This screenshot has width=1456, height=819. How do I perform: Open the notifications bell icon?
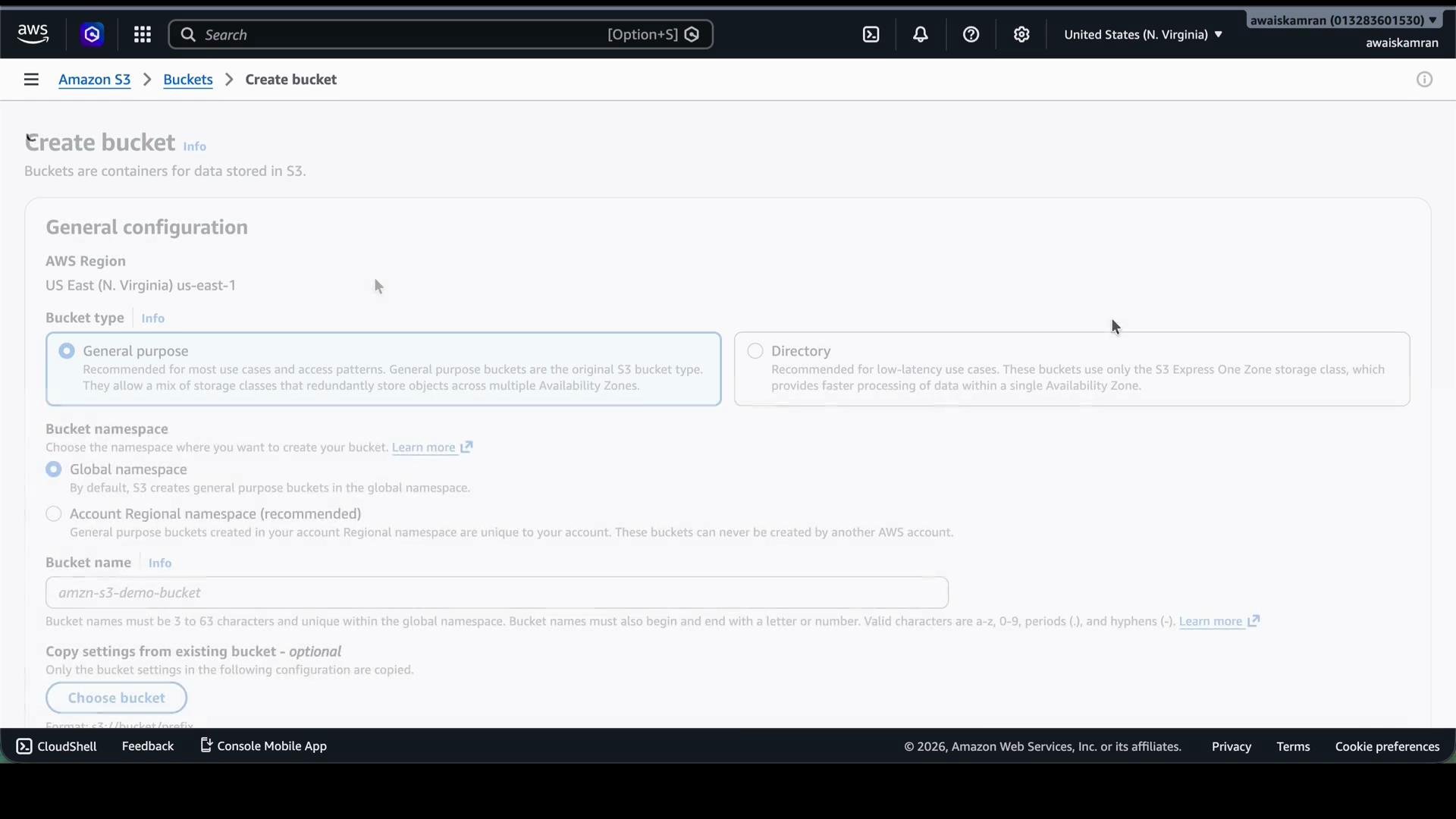(x=921, y=34)
